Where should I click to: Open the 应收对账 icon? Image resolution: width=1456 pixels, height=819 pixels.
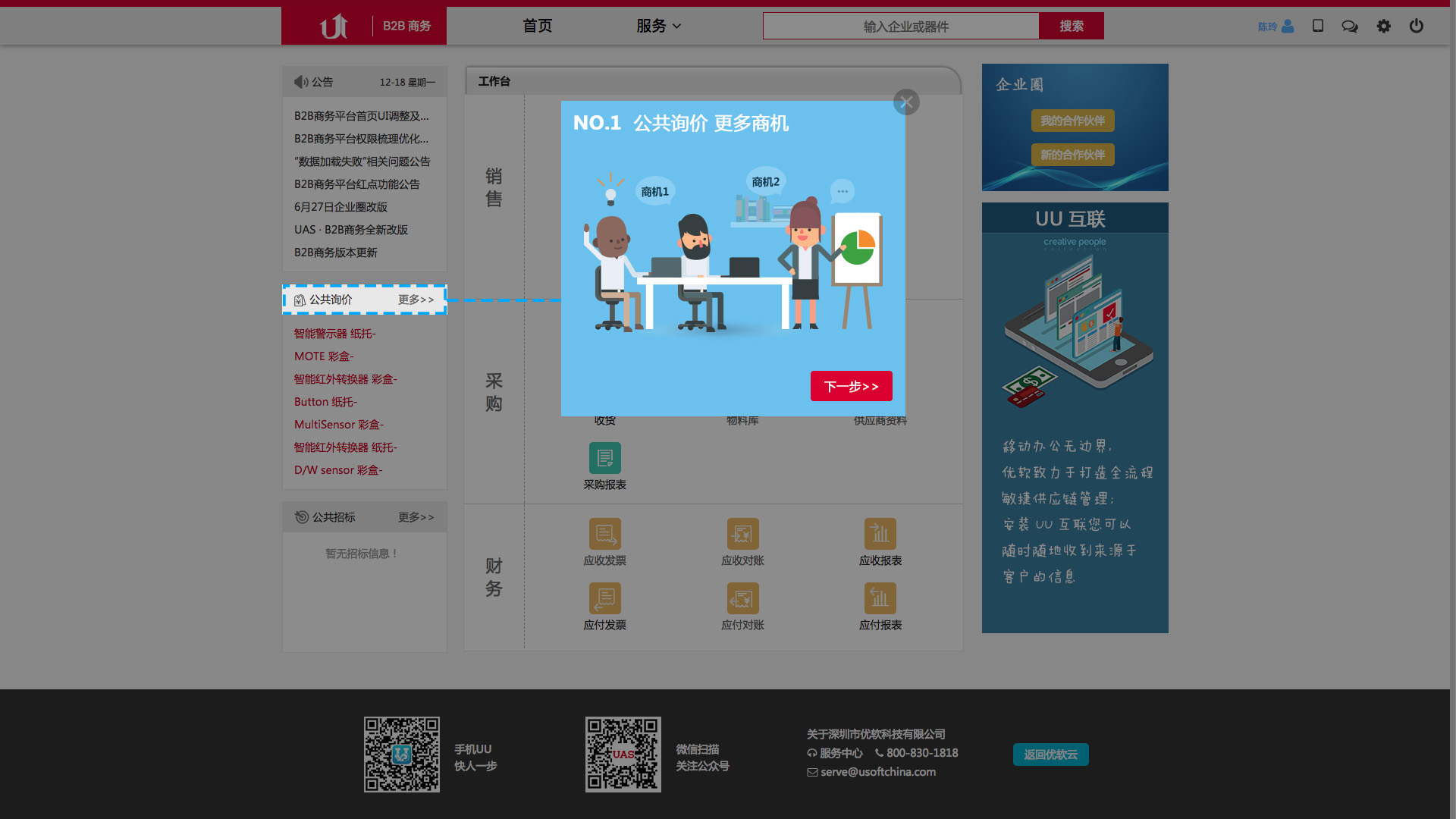point(742,534)
